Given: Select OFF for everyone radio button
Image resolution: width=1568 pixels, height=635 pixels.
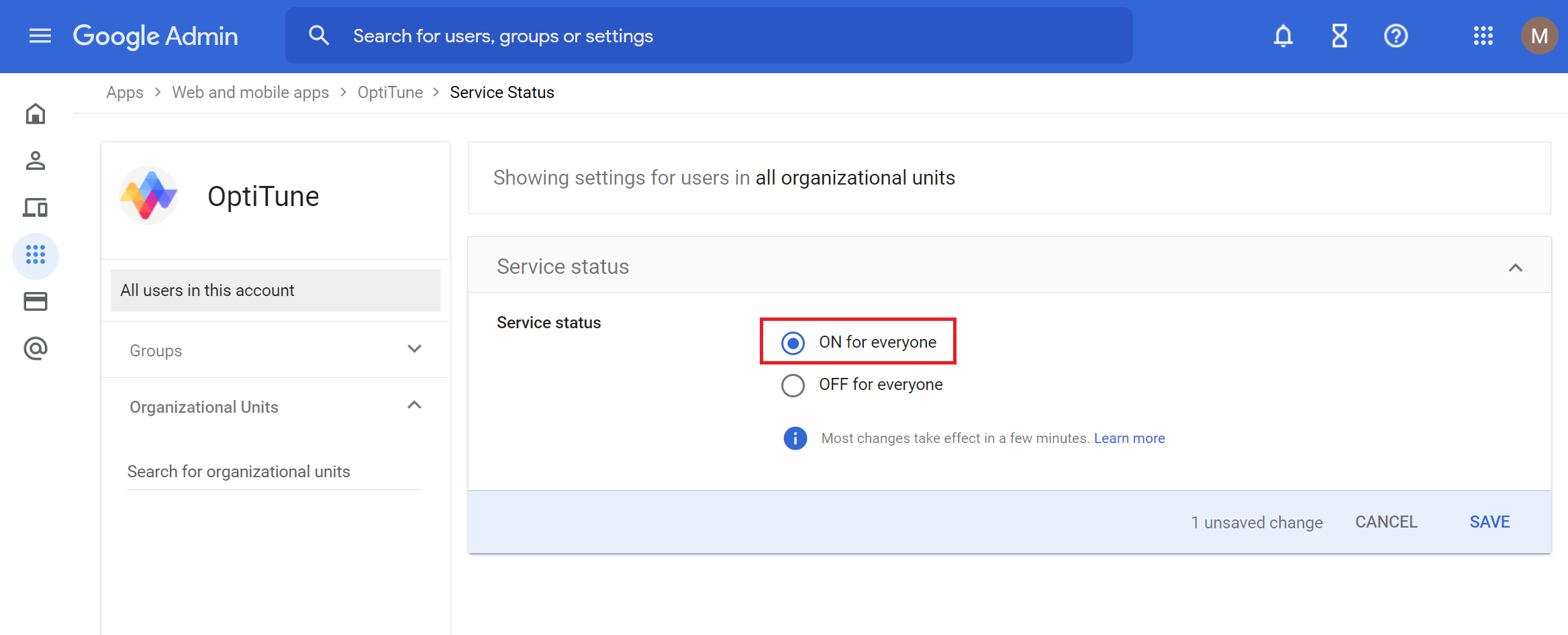Looking at the screenshot, I should (x=793, y=385).
